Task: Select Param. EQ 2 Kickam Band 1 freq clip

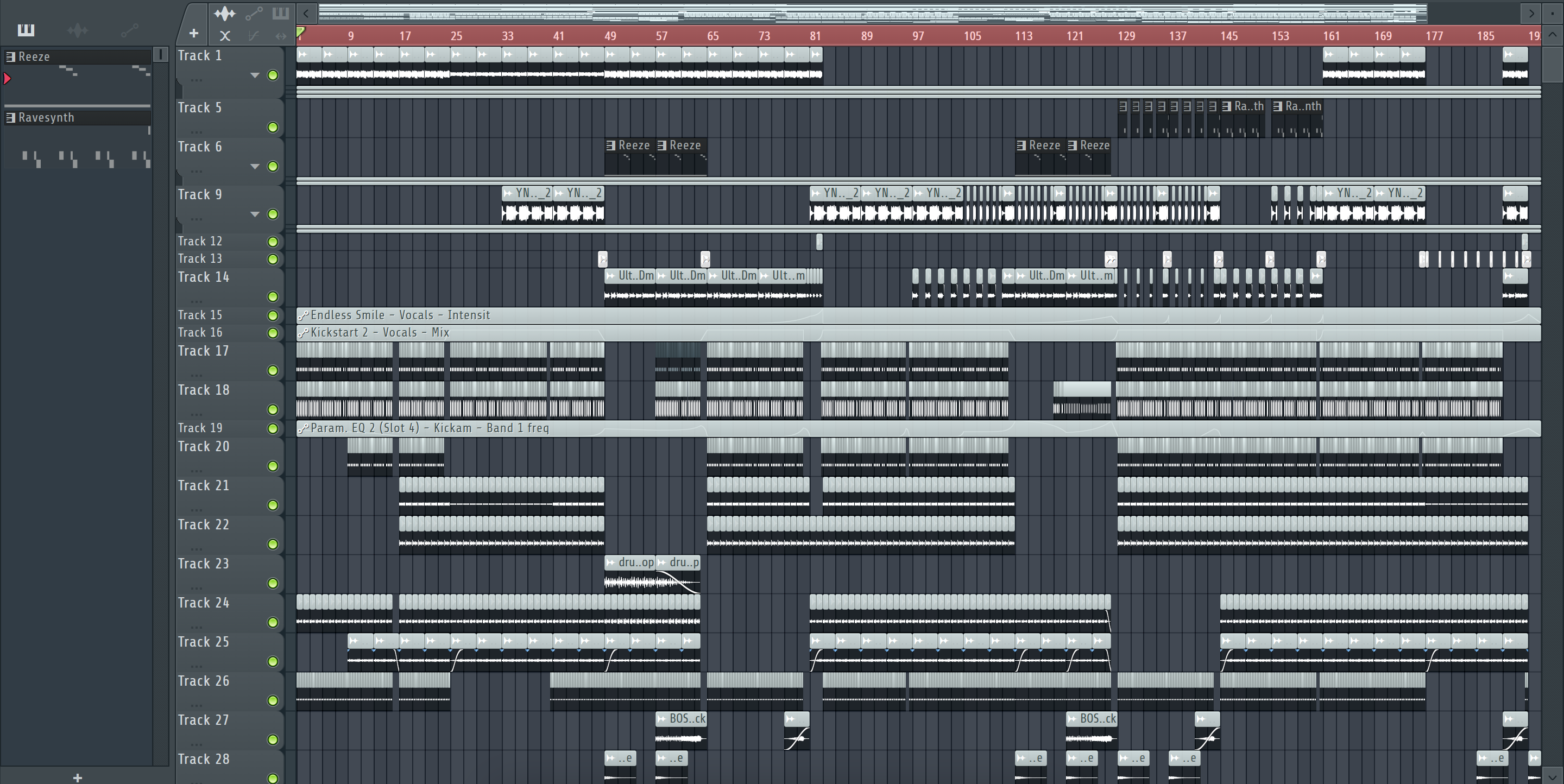Action: (919, 428)
